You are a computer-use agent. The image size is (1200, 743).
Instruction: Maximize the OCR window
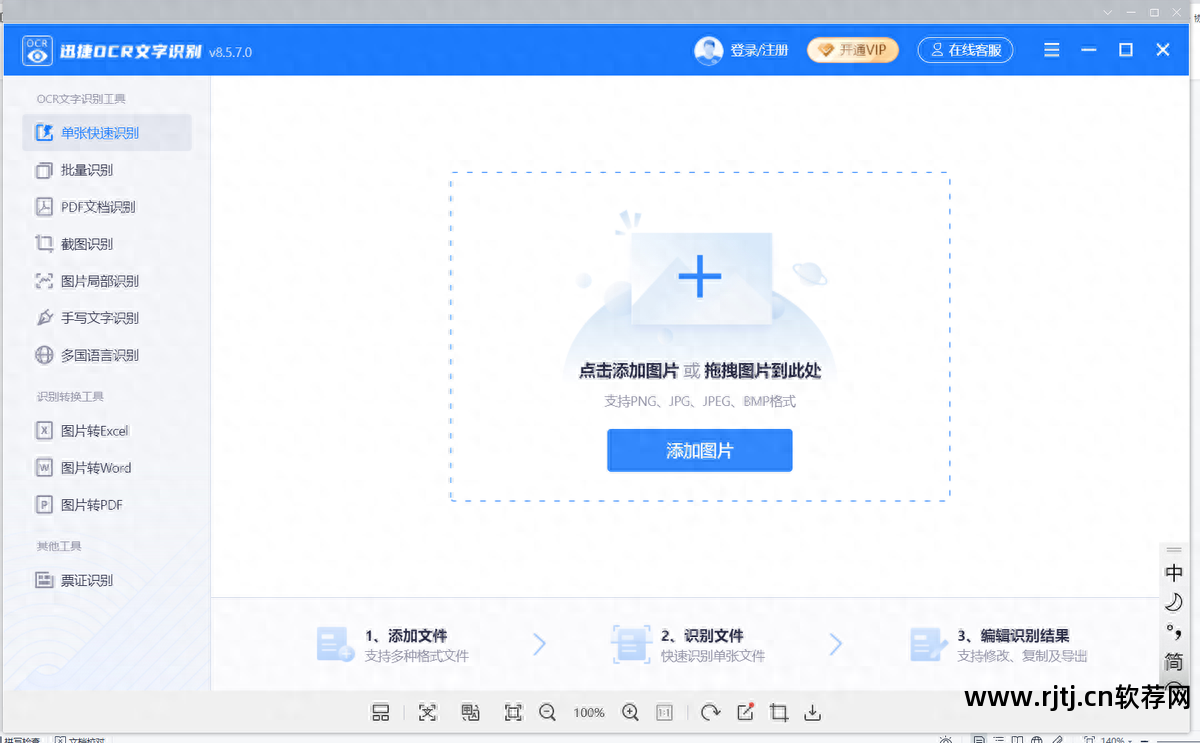1125,50
